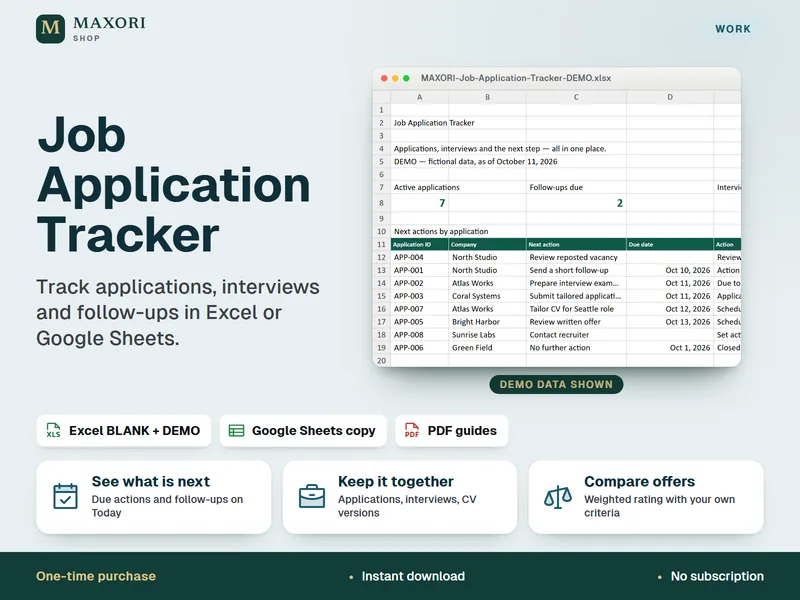Viewport: 800px width, 600px height.
Task: Select column A header
Action: (419, 97)
